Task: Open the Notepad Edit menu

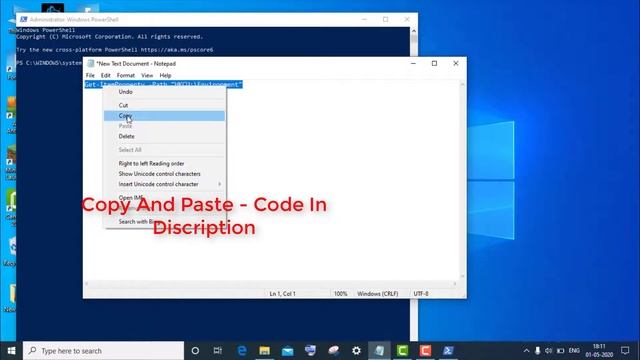Action: 106,76
